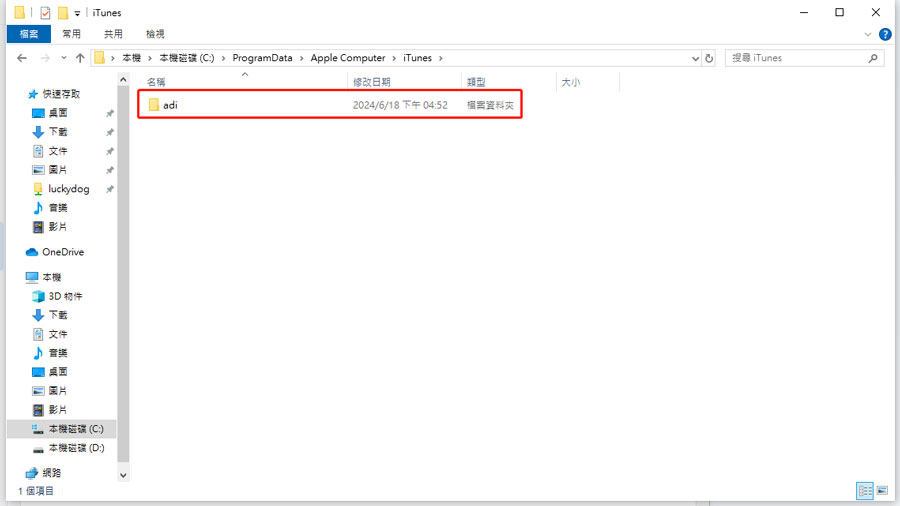Click the Back navigation arrow
This screenshot has height=506, width=900.
tap(22, 58)
